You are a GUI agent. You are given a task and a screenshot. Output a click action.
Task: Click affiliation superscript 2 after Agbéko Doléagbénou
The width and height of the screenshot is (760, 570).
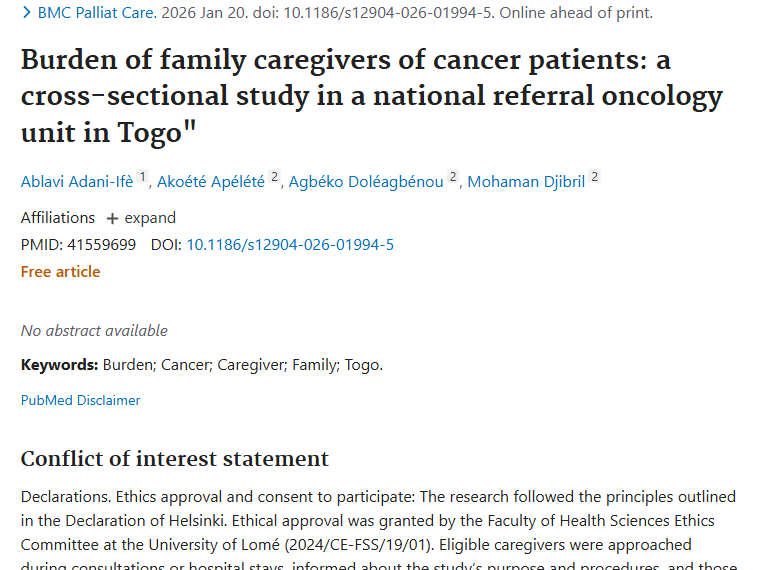pos(453,178)
